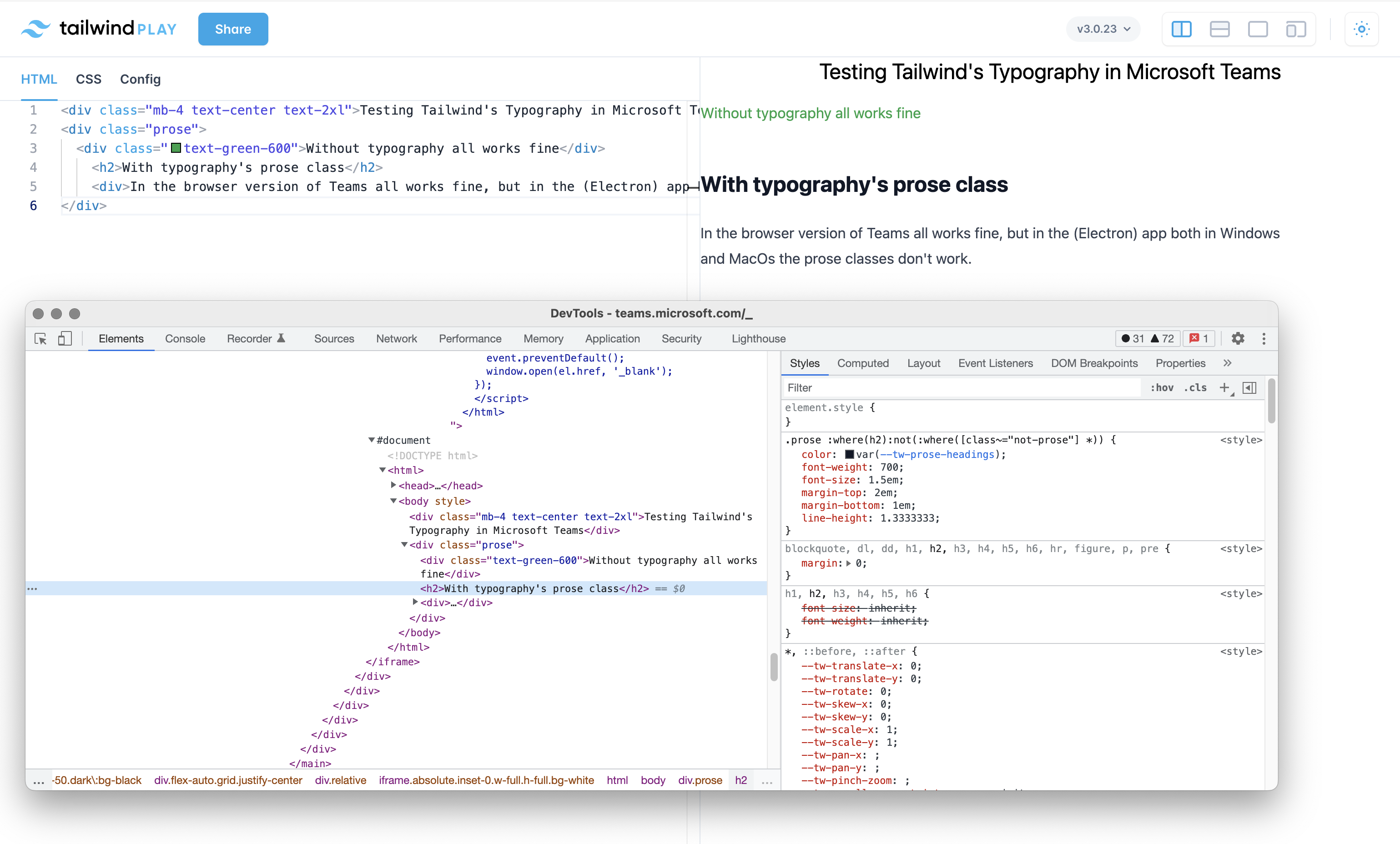Select the Computed pane tab
Viewport: 1400px width, 844px height.
(862, 363)
